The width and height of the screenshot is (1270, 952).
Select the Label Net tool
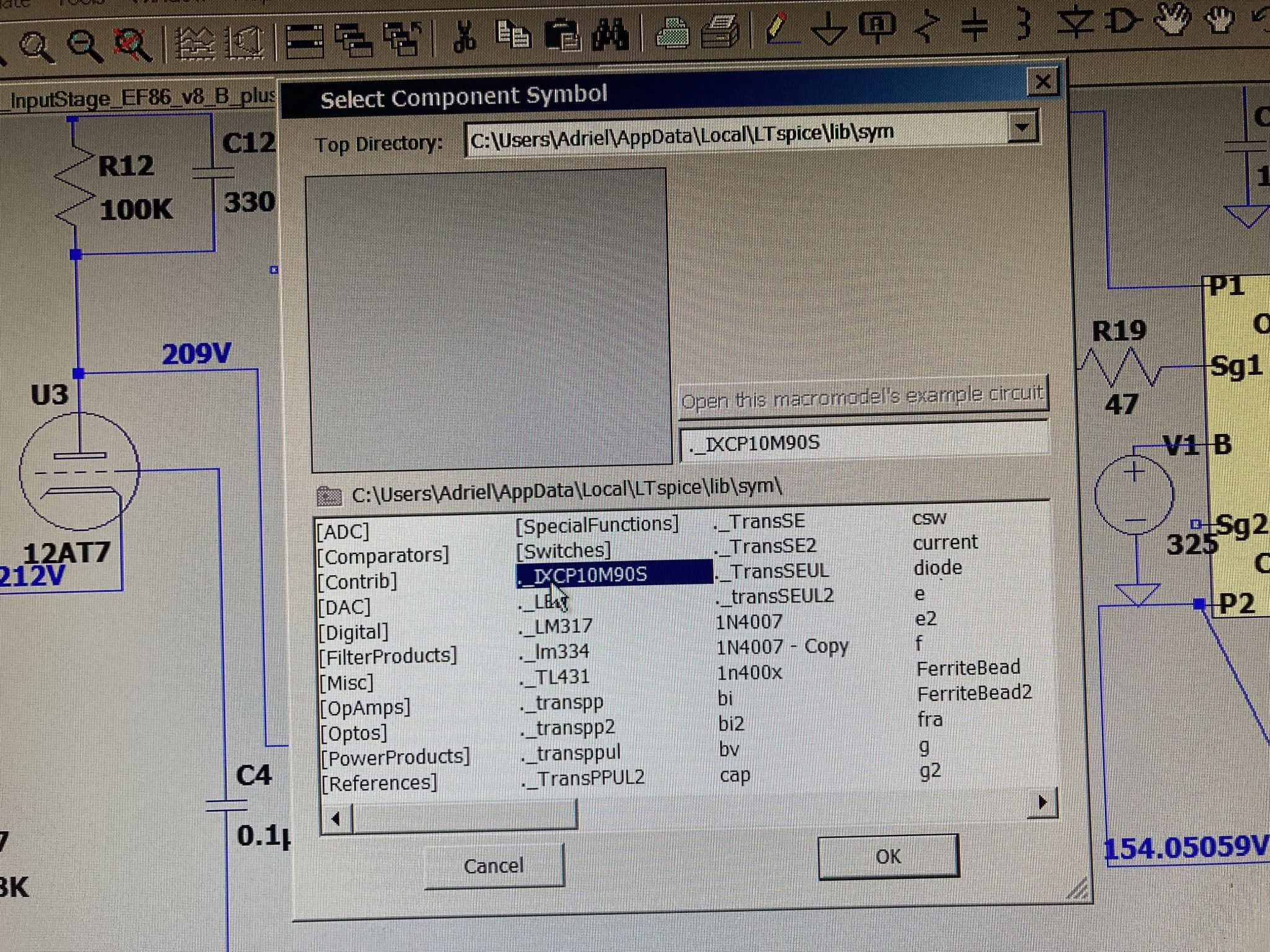876,27
